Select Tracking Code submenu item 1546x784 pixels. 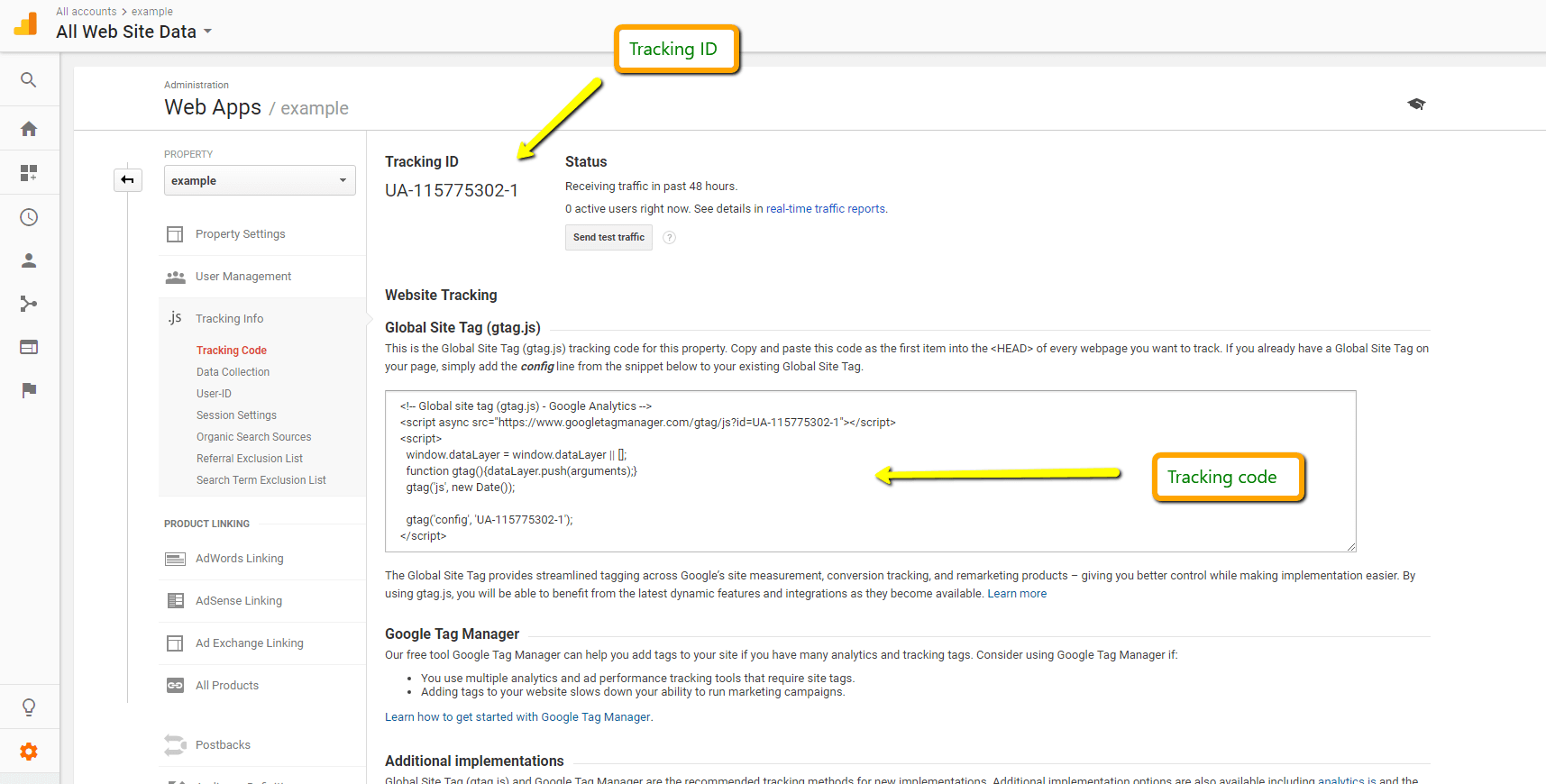tap(232, 351)
